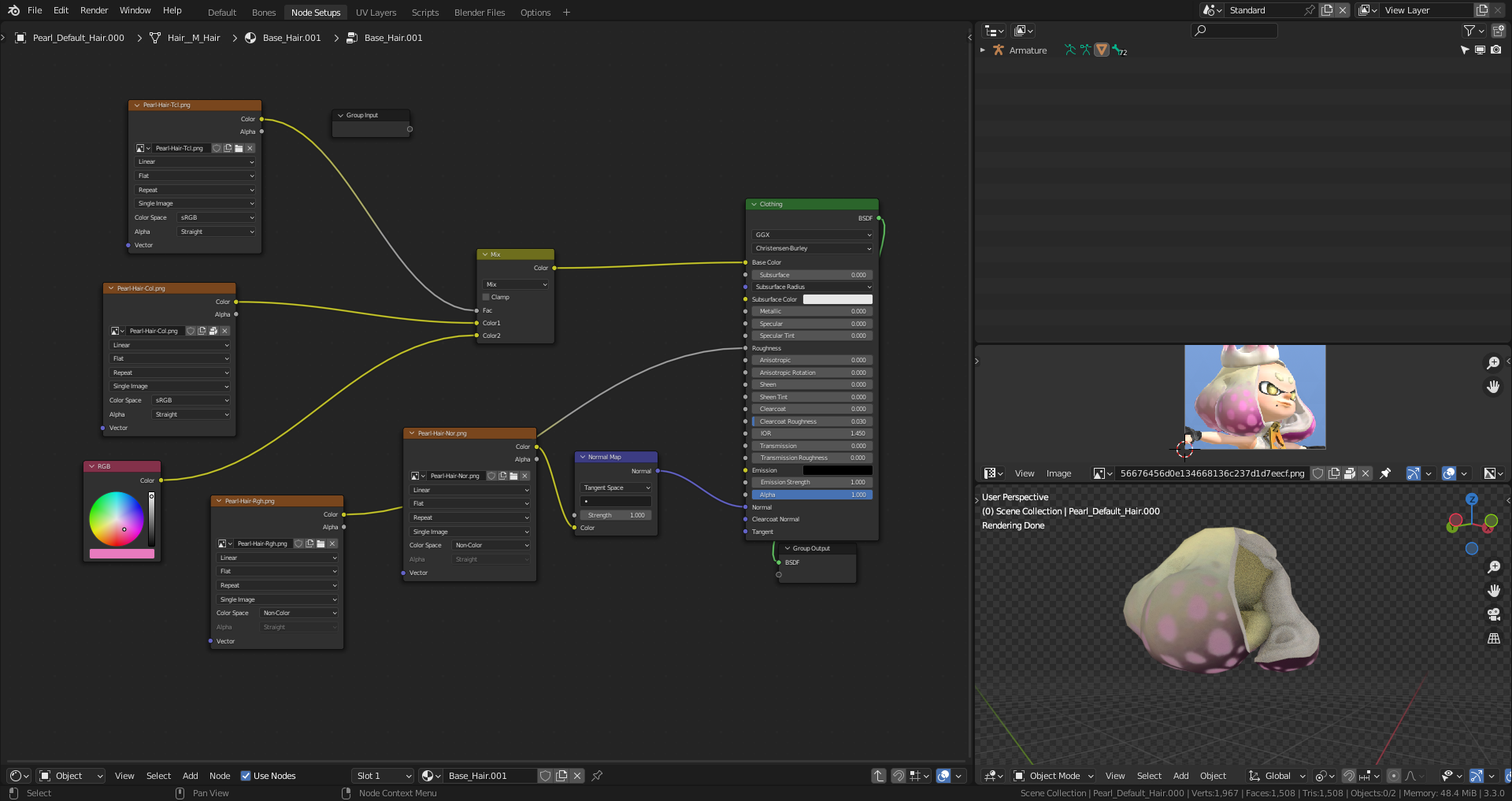Click the Blender logo icon in menu bar
This screenshot has height=801, width=1512.
point(13,10)
